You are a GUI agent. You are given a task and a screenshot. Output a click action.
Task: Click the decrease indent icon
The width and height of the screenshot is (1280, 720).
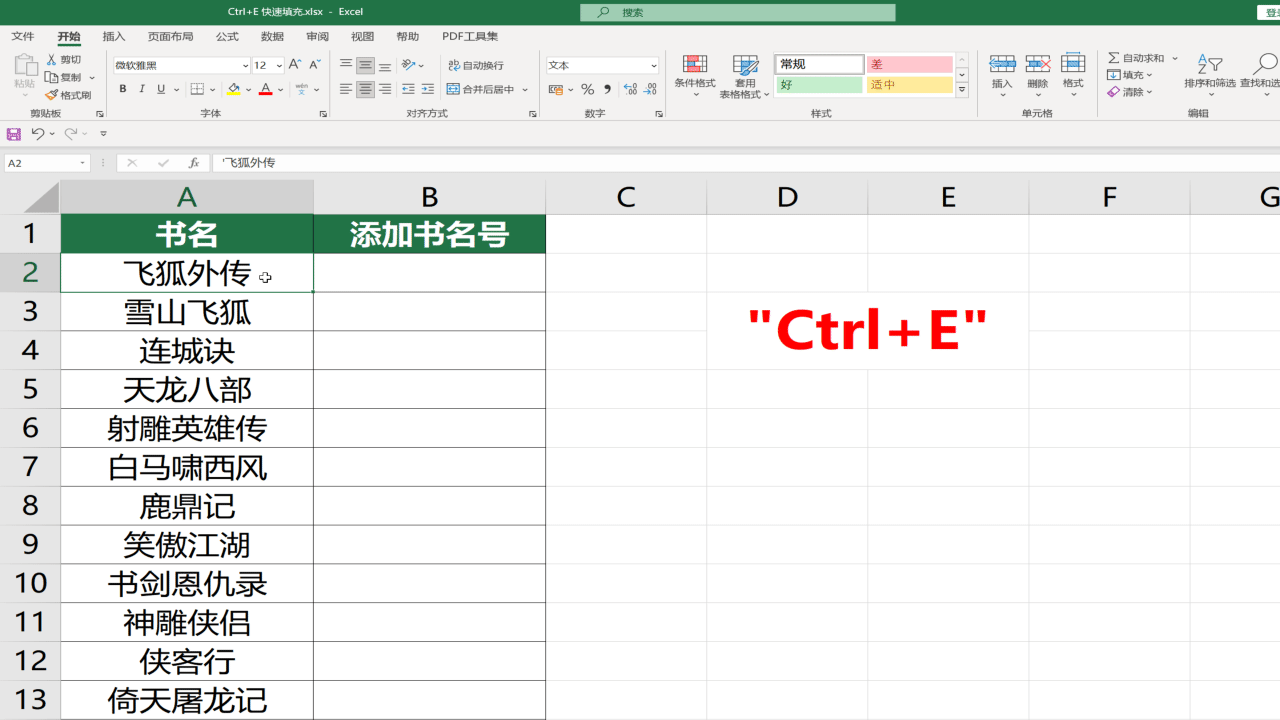(x=408, y=89)
